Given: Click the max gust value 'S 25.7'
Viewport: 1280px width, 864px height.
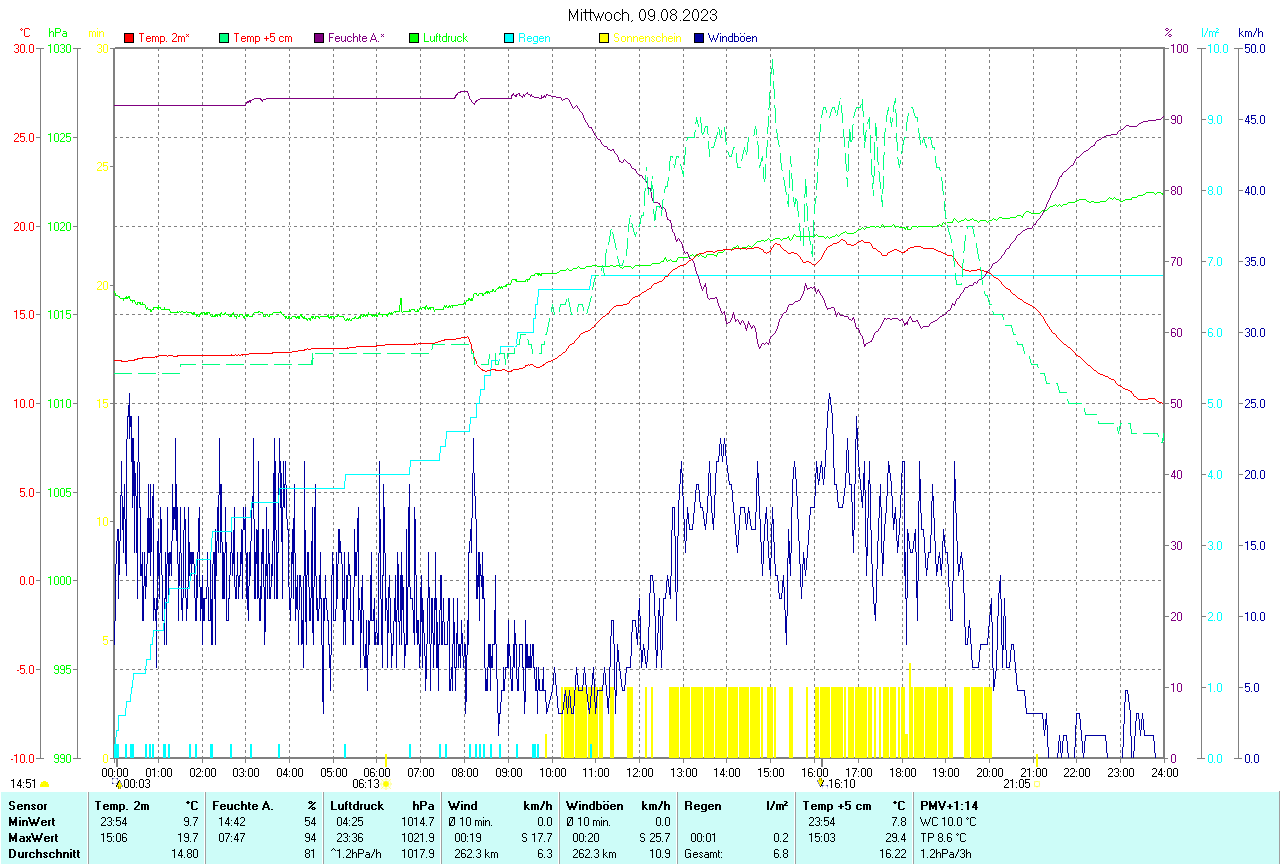Looking at the screenshot, I should point(654,837).
